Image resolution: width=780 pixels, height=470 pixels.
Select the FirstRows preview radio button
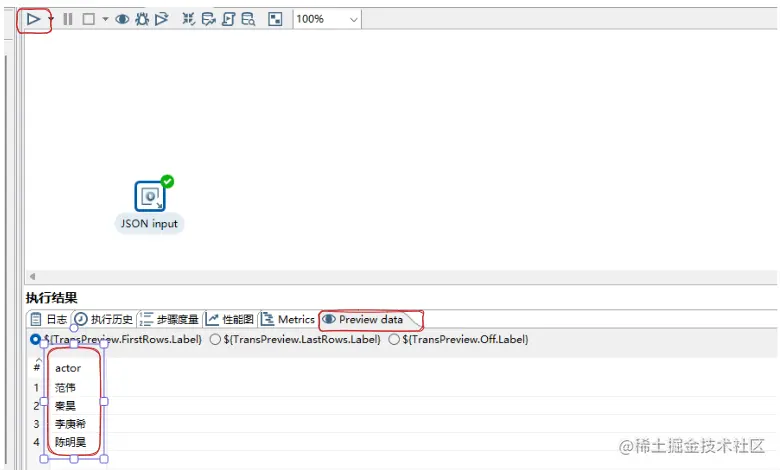[35, 339]
